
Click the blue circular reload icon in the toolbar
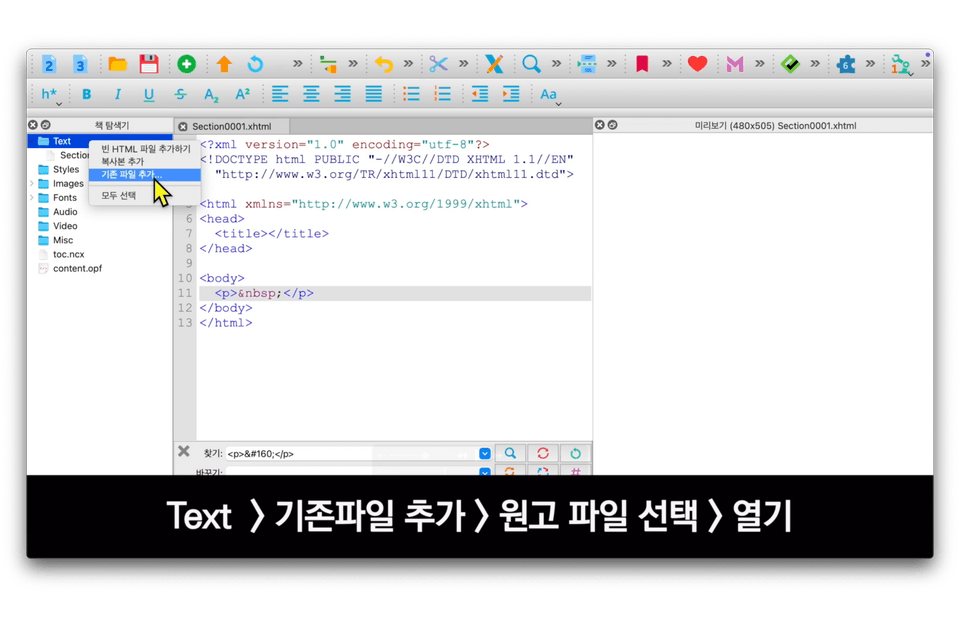255,64
